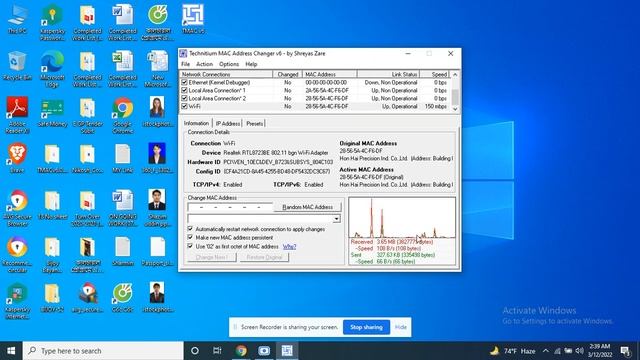Open the Help menu
The width and height of the screenshot is (640, 360).
click(x=251, y=64)
